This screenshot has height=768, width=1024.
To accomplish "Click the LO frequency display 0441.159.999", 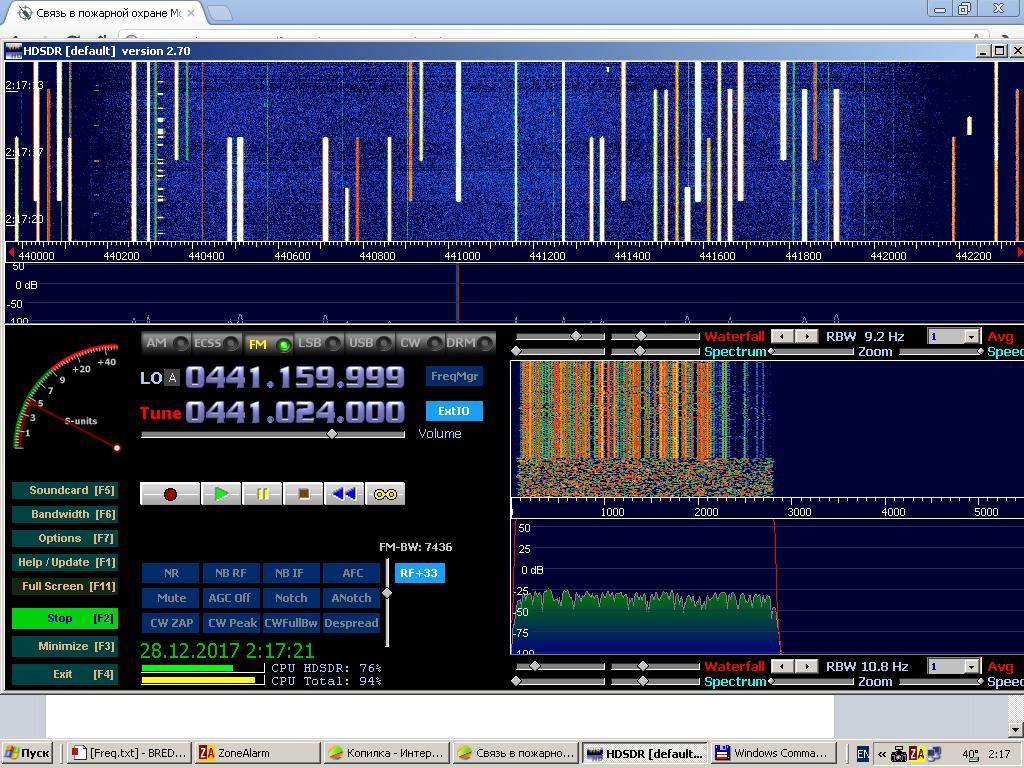I will [295, 377].
